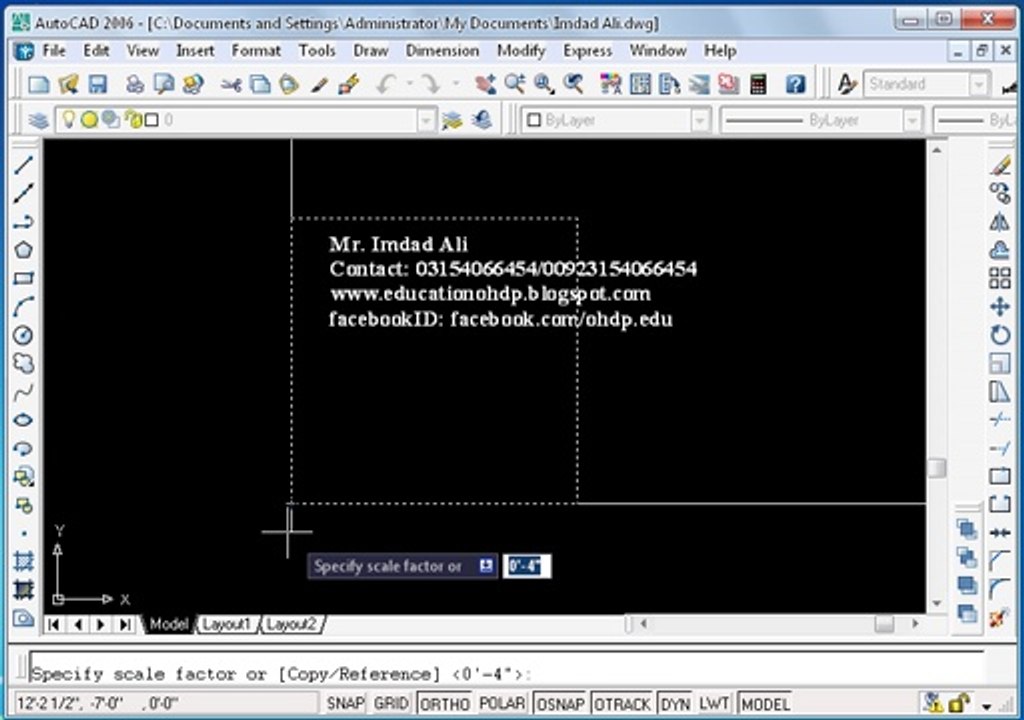Toggle GRID display in status bar

pos(391,704)
